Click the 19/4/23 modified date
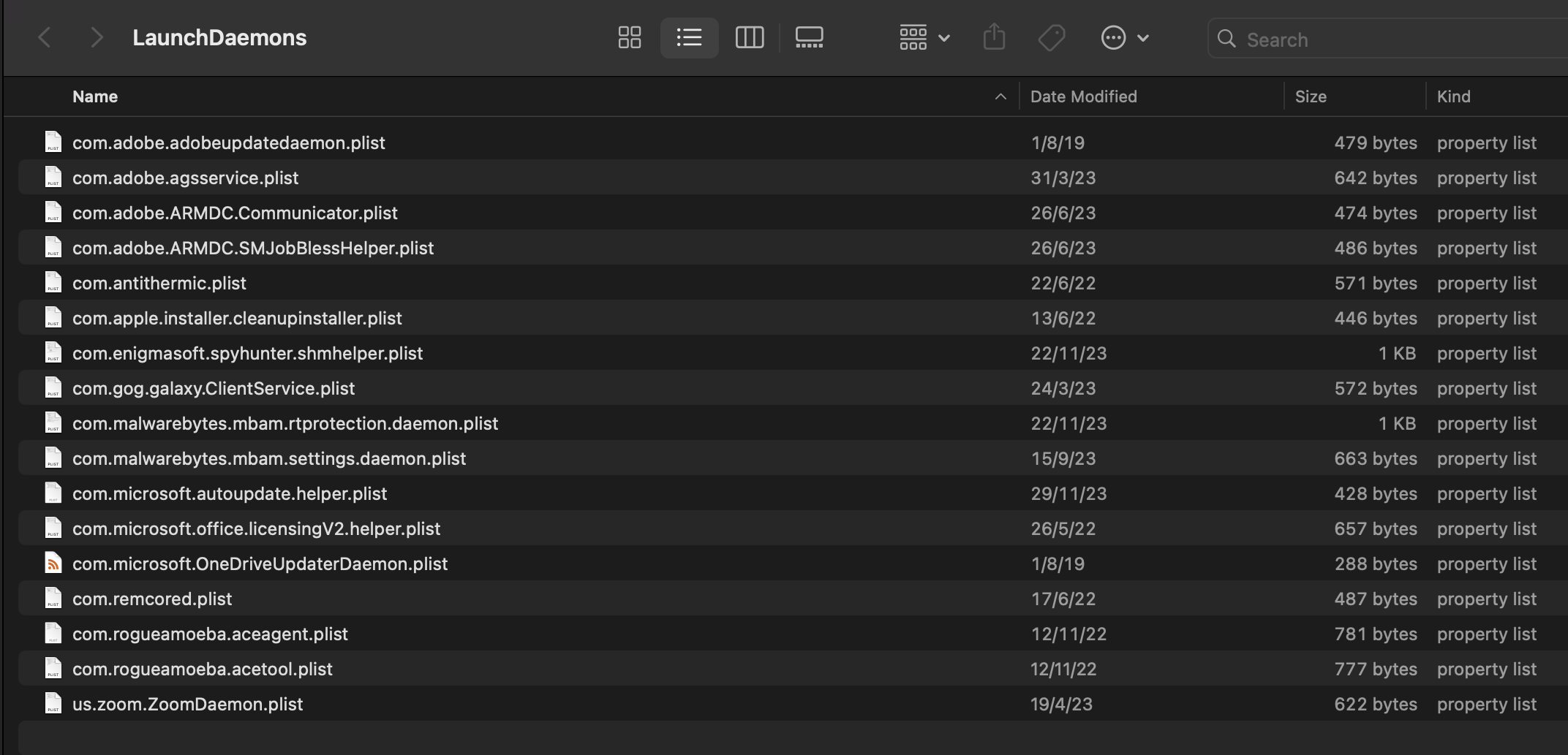This screenshot has height=755, width=1568. pyautogui.click(x=1061, y=704)
